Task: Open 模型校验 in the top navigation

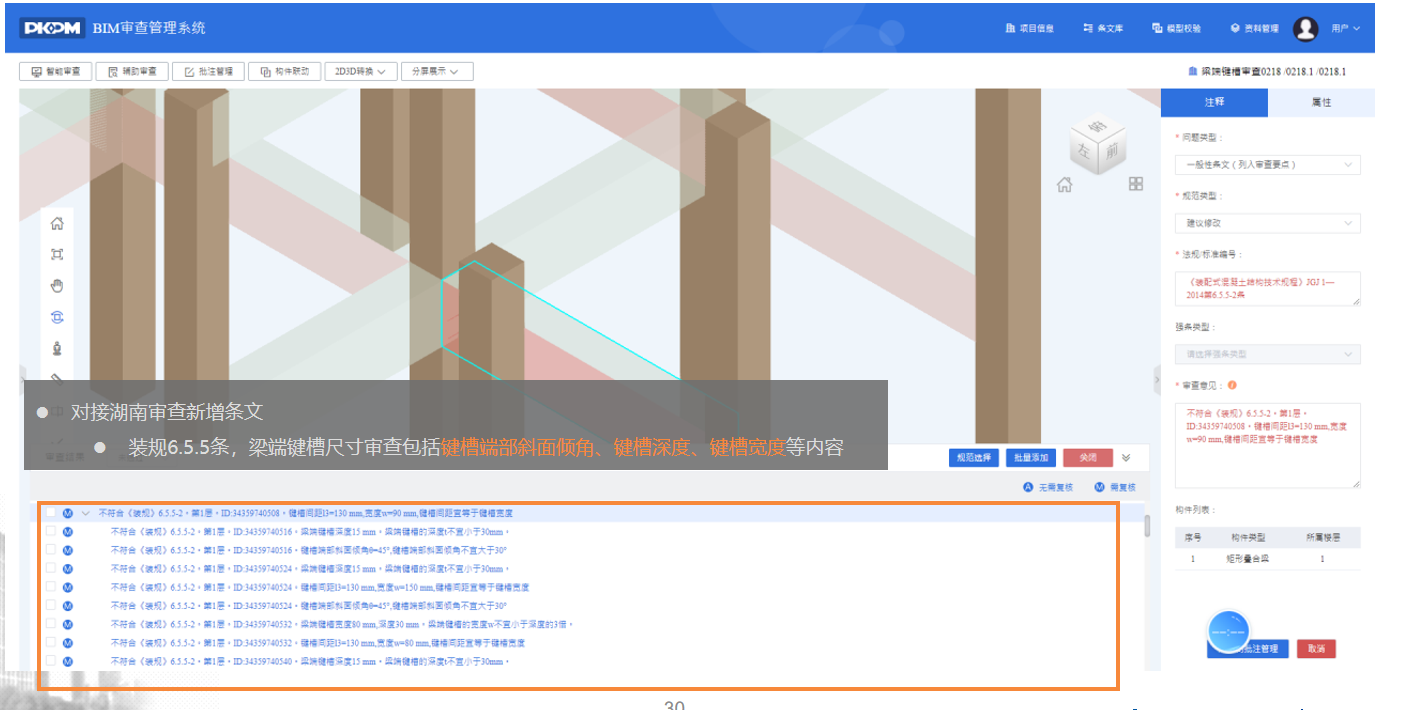Action: (1177, 28)
